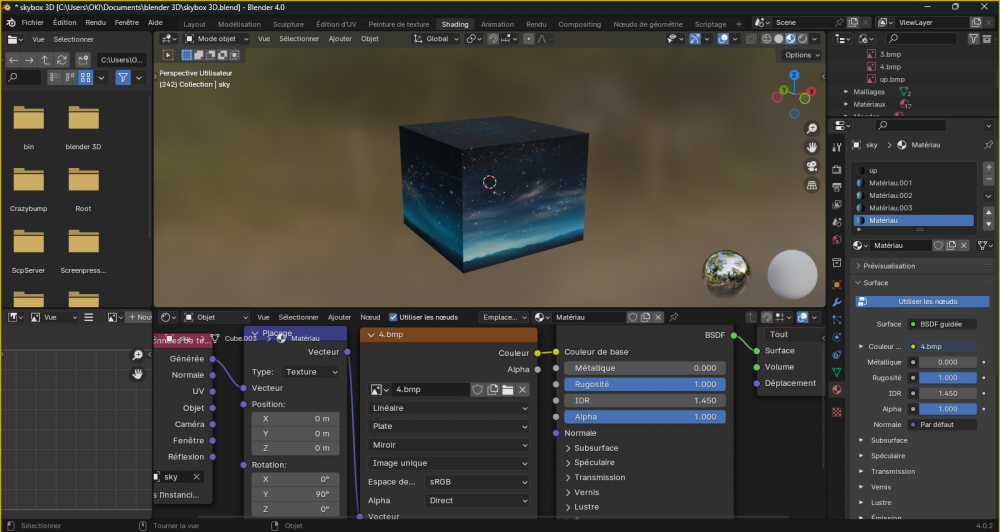Expand Maillages in the outliner

click(846, 92)
